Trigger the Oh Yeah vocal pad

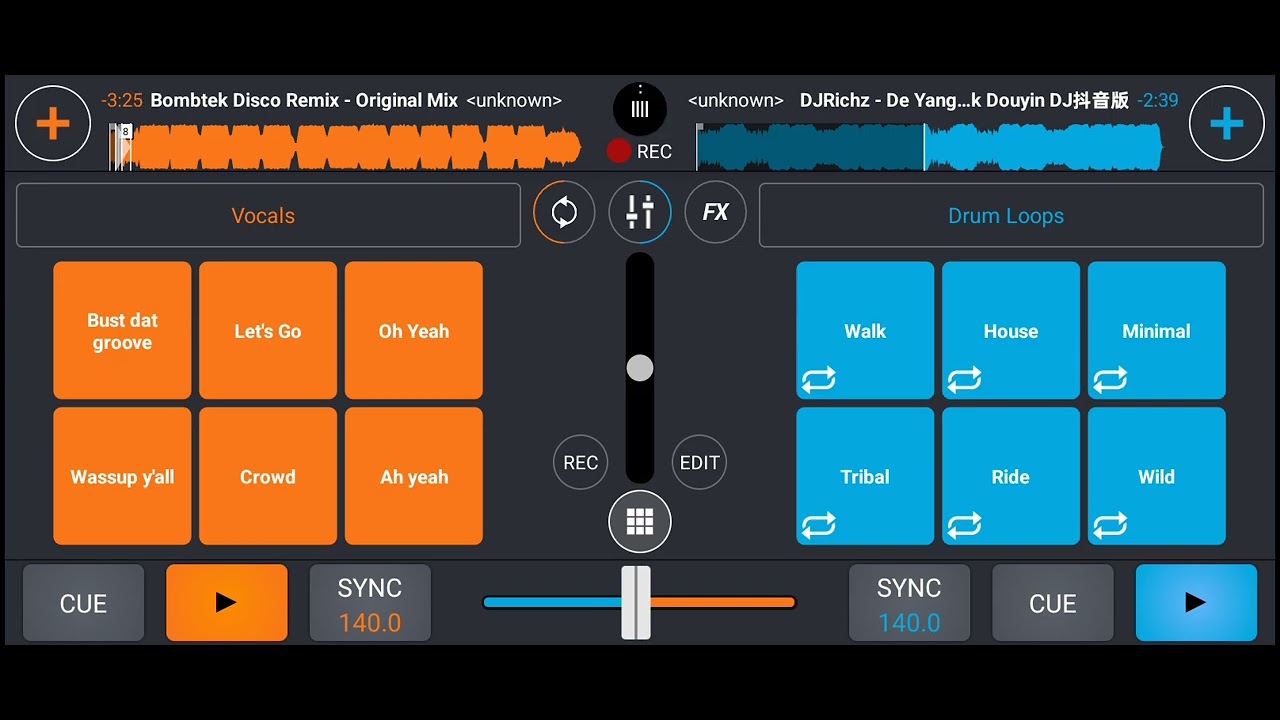[414, 331]
